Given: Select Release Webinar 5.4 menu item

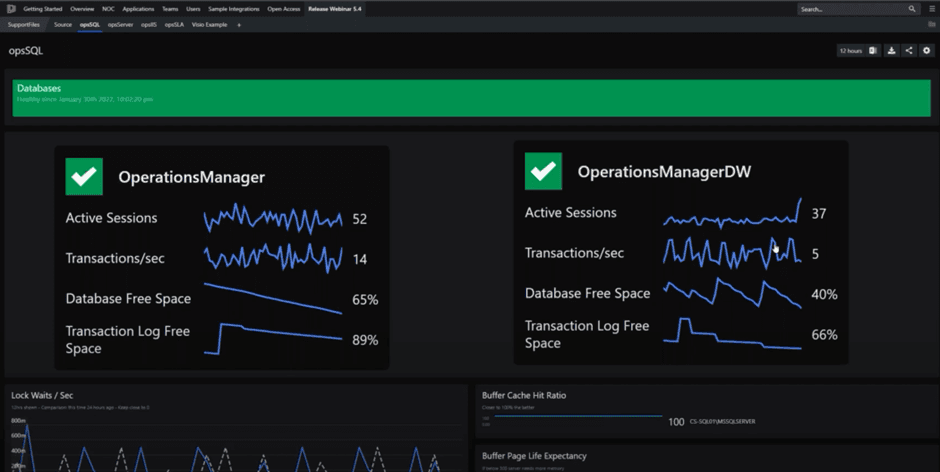Looking at the screenshot, I should point(335,9).
